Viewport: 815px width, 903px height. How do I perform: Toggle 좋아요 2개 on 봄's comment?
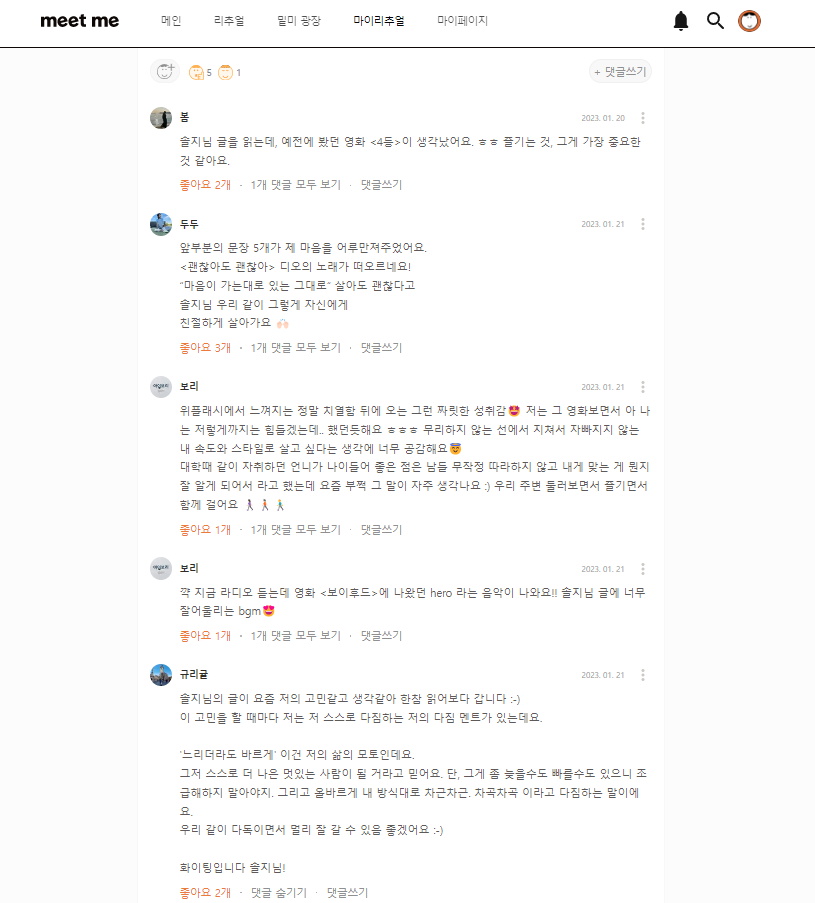coord(205,185)
